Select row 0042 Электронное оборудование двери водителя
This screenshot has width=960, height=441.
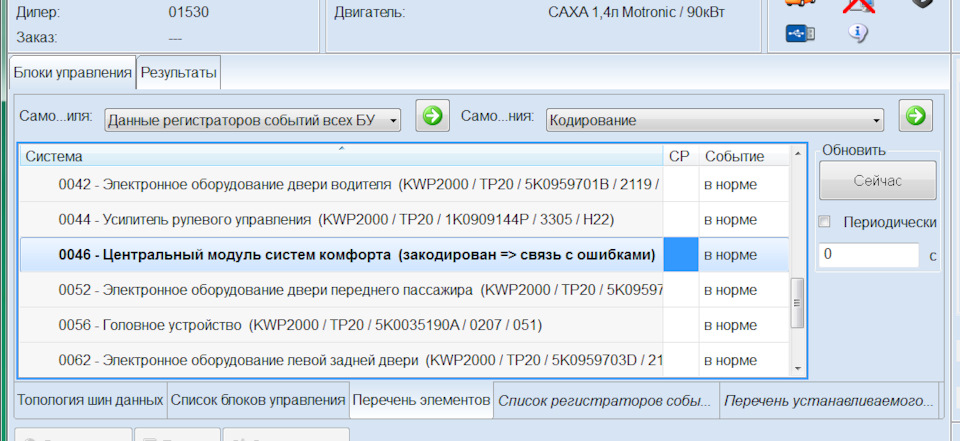coord(404,184)
